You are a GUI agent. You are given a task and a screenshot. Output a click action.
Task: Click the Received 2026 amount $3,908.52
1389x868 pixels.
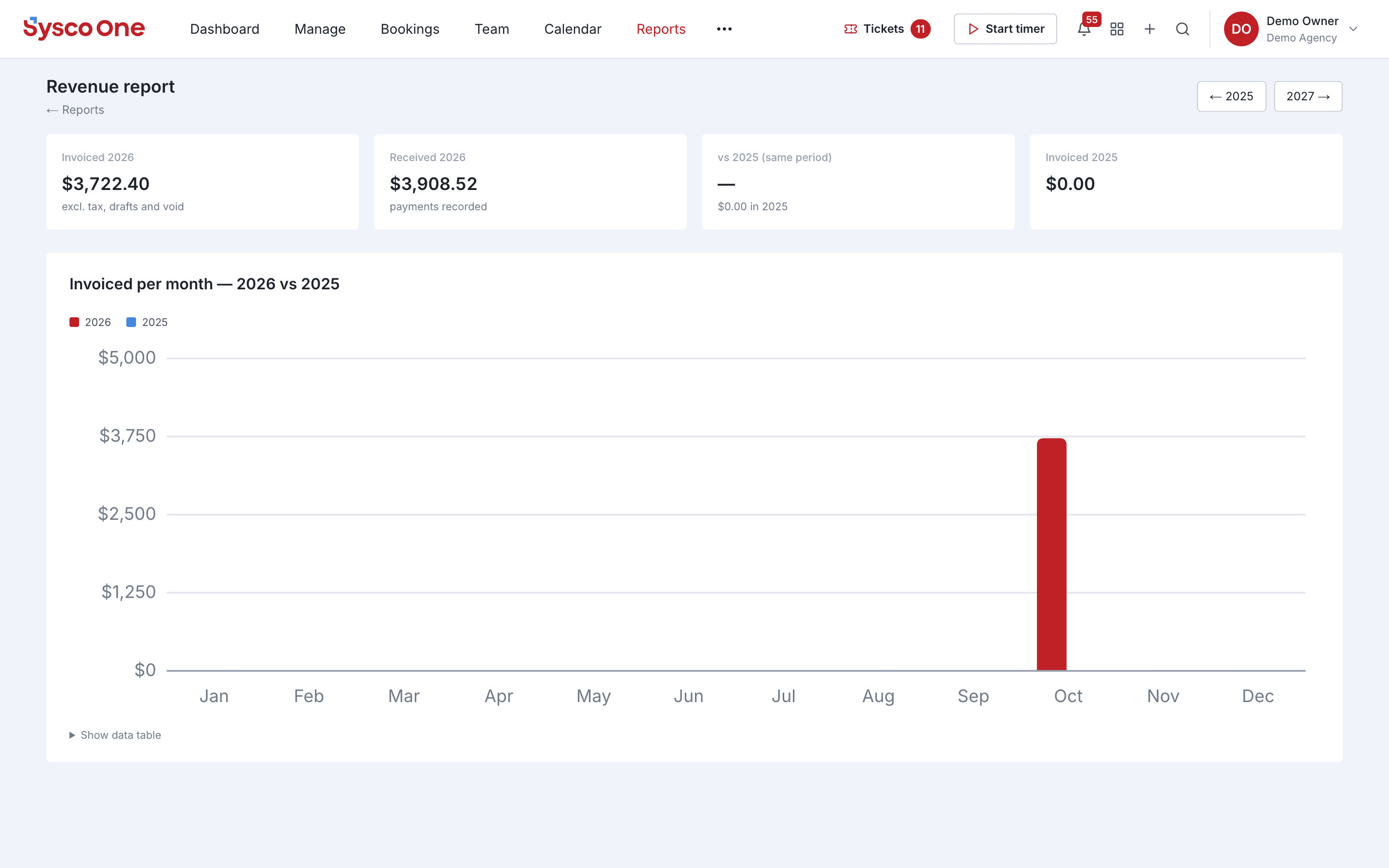(x=434, y=184)
